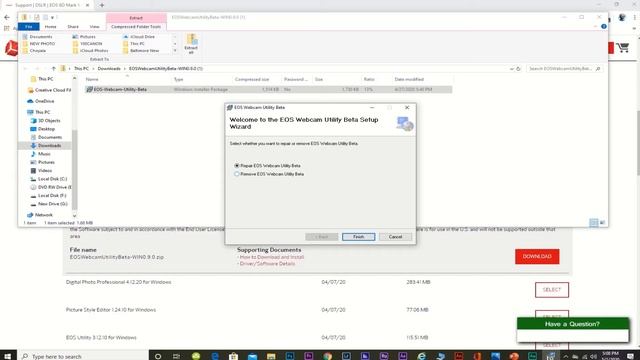Screen dimensions: 640x360
Task: Click the Extract all icon in the ribbon
Action: 191,44
